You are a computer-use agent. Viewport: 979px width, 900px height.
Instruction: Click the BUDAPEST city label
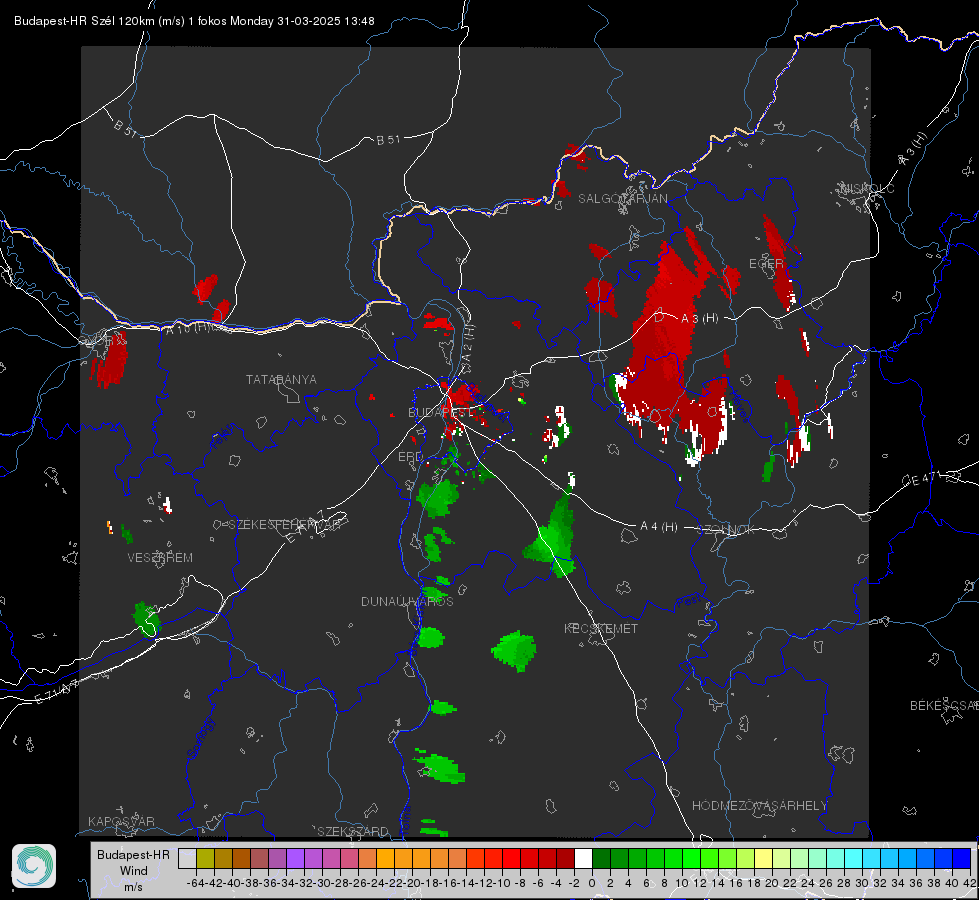pos(440,412)
